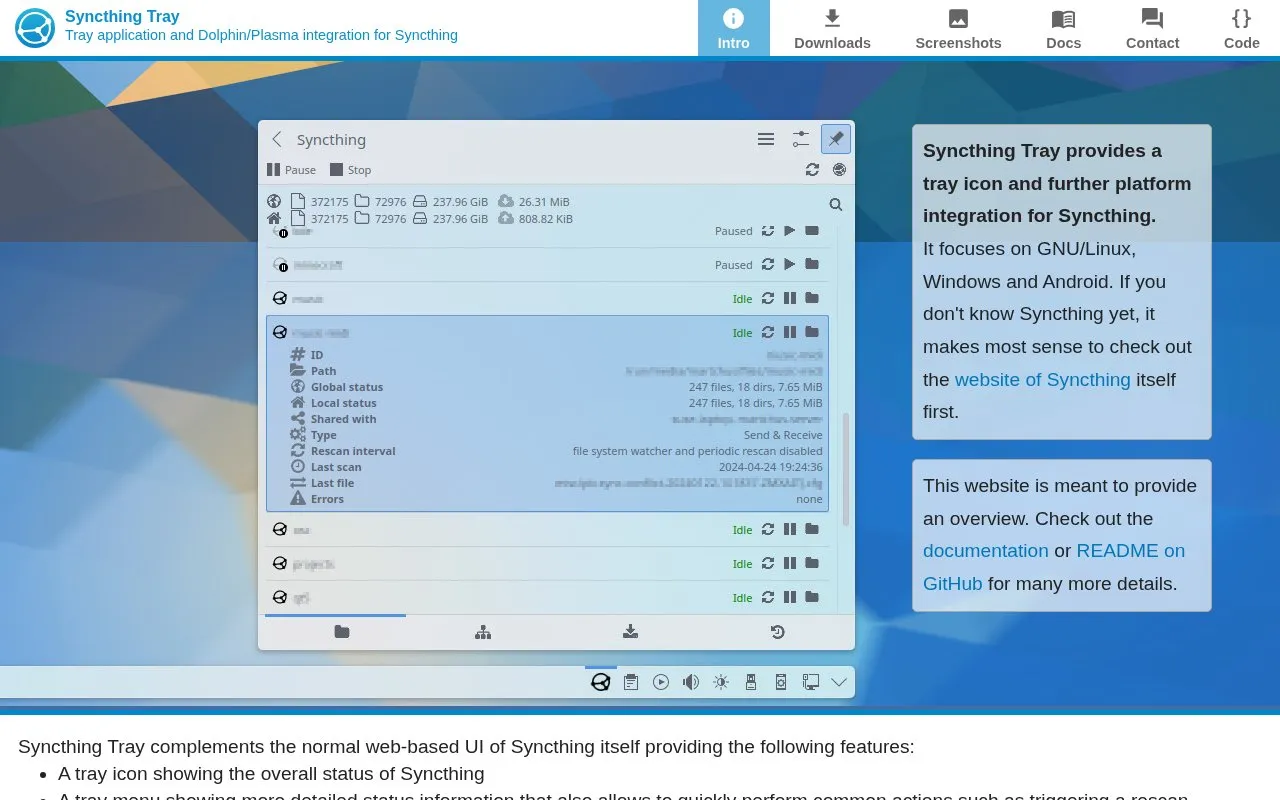Screen dimensions: 1280x800
Task: Visit the 'README on GitHub' link
Action: 1054,567
